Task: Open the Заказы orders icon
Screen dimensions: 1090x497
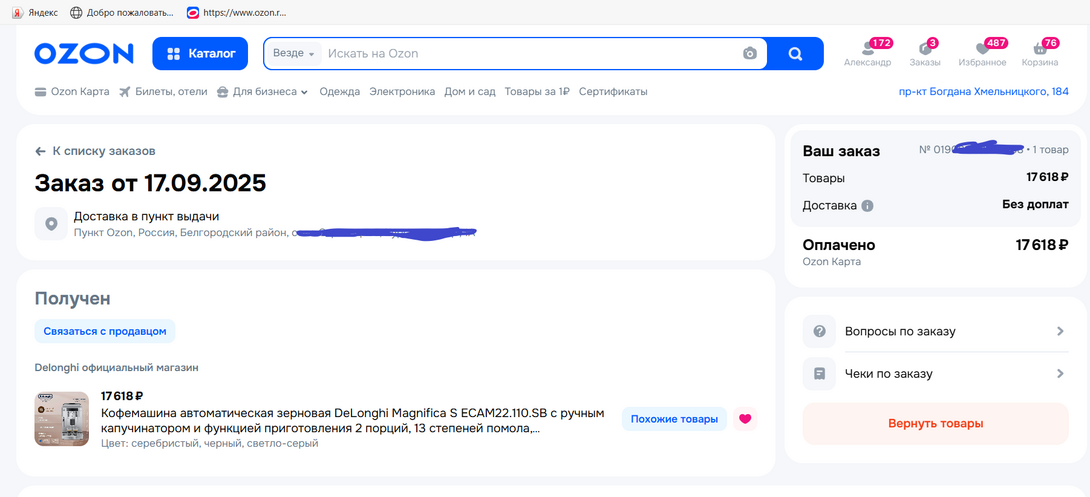Action: point(925,51)
